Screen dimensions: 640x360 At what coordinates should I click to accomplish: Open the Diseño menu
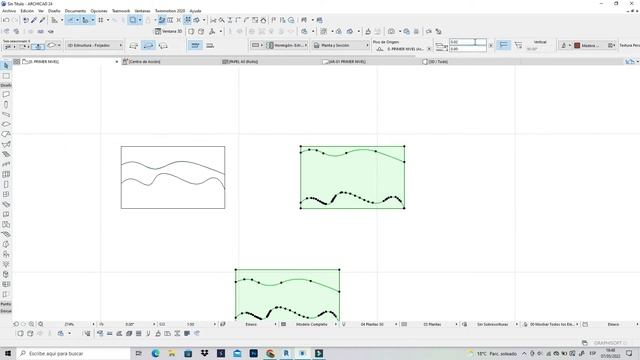(x=54, y=11)
